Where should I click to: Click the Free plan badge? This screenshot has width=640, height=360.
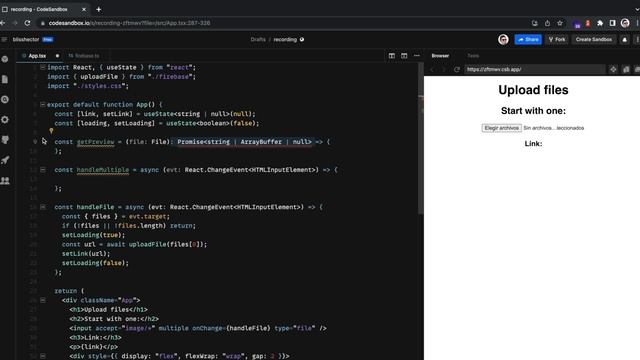48,40
